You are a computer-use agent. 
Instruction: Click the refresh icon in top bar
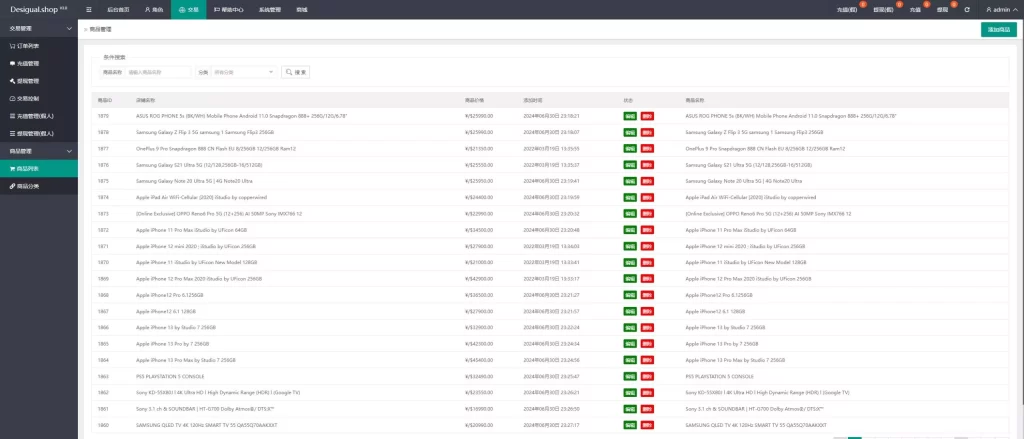pos(967,10)
